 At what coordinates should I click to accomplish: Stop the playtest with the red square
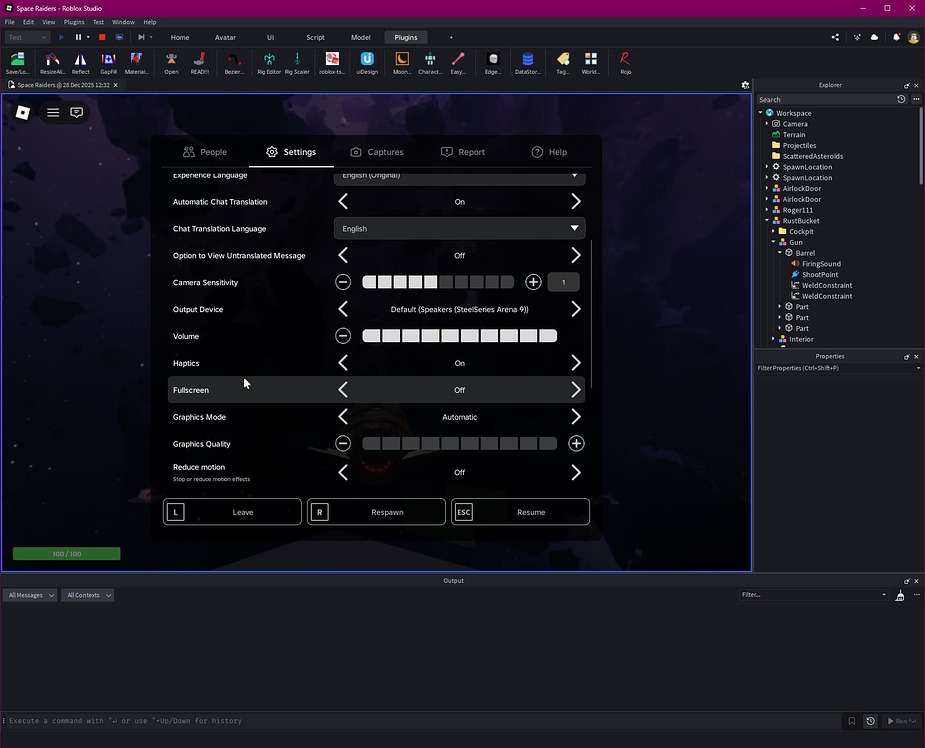click(102, 37)
